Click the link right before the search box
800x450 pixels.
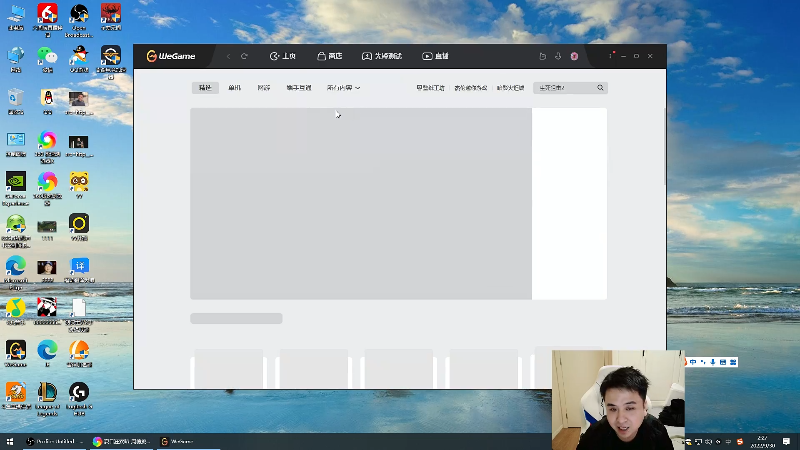(511, 88)
